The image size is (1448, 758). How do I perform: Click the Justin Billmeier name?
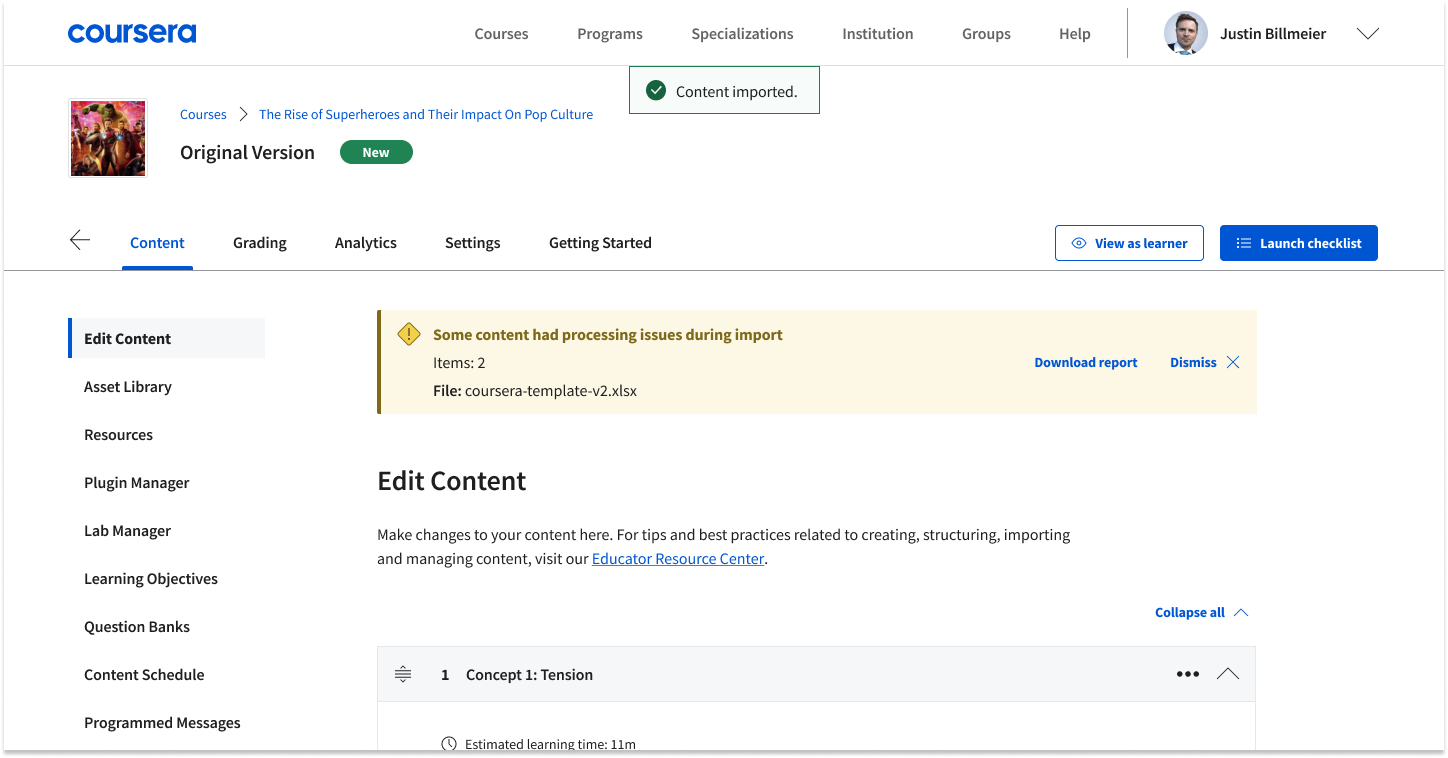coord(1273,34)
